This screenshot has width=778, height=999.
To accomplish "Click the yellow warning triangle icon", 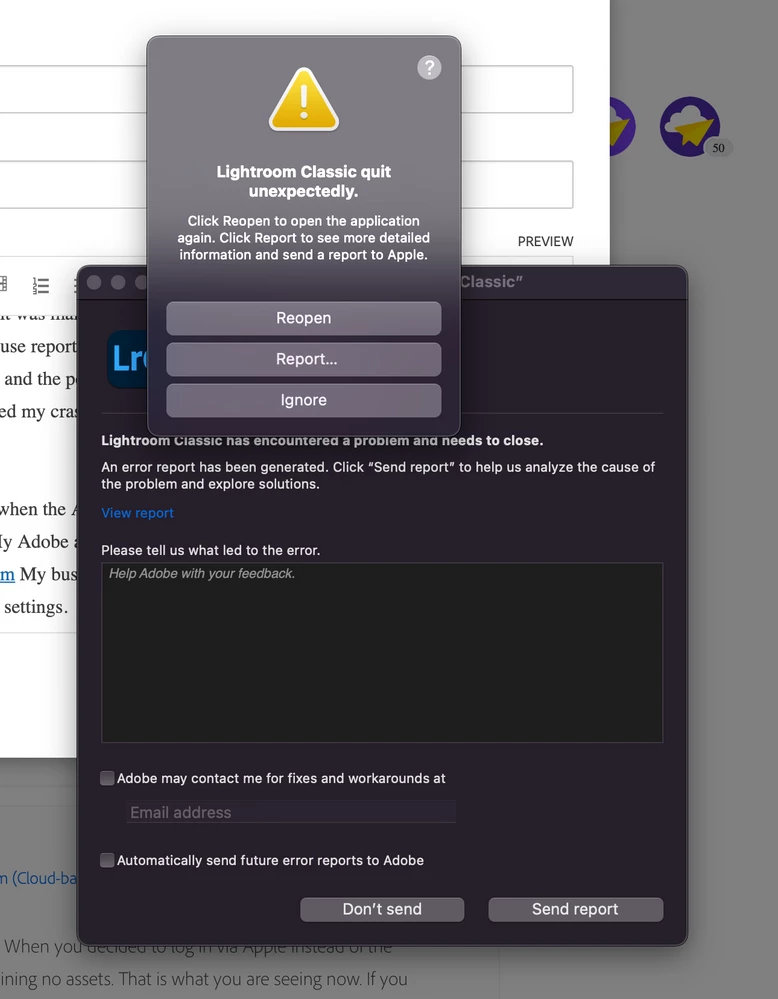I will (304, 100).
